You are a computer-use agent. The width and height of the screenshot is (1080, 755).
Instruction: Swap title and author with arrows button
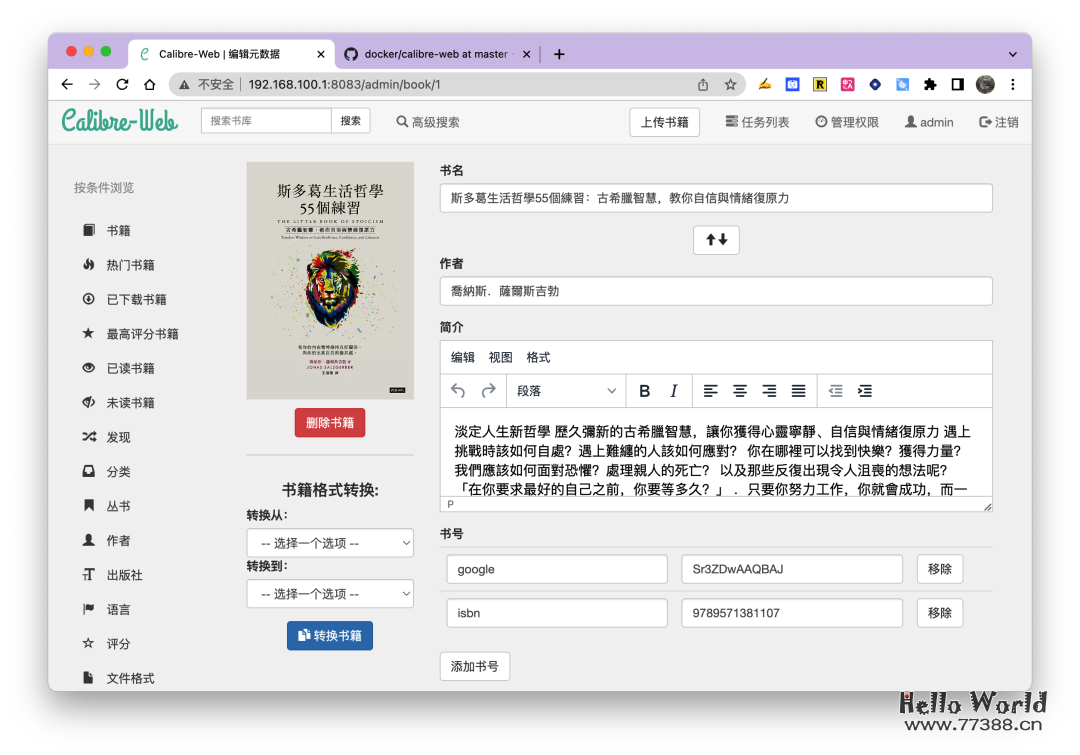click(x=716, y=240)
